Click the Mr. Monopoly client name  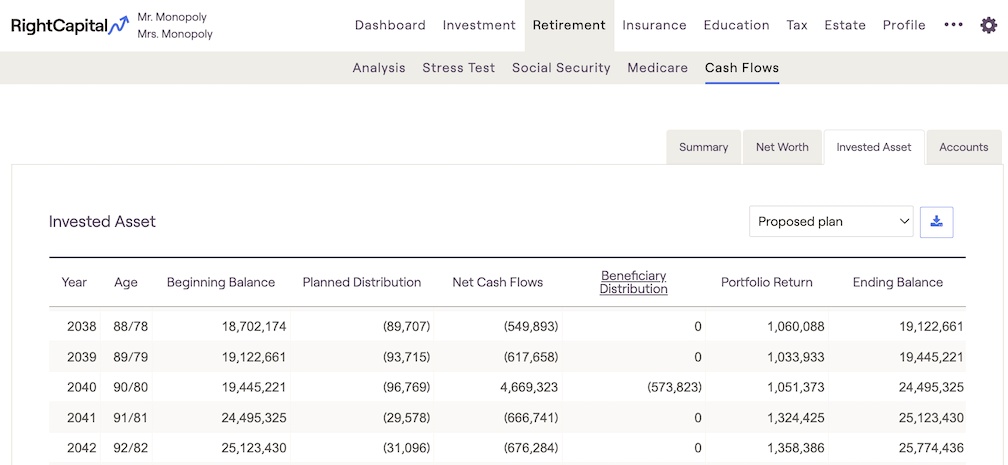(172, 17)
